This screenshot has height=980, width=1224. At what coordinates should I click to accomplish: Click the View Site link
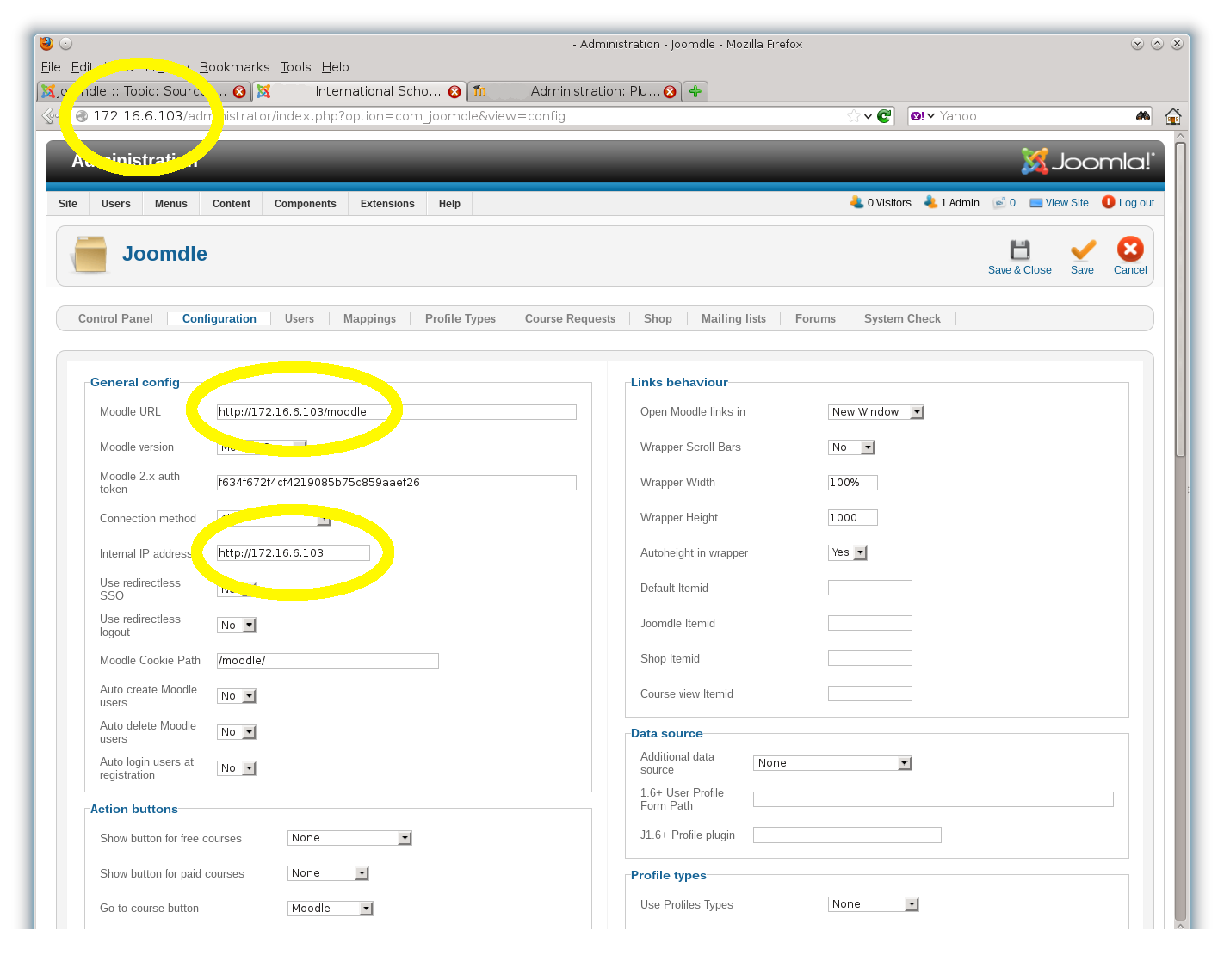(x=1066, y=203)
